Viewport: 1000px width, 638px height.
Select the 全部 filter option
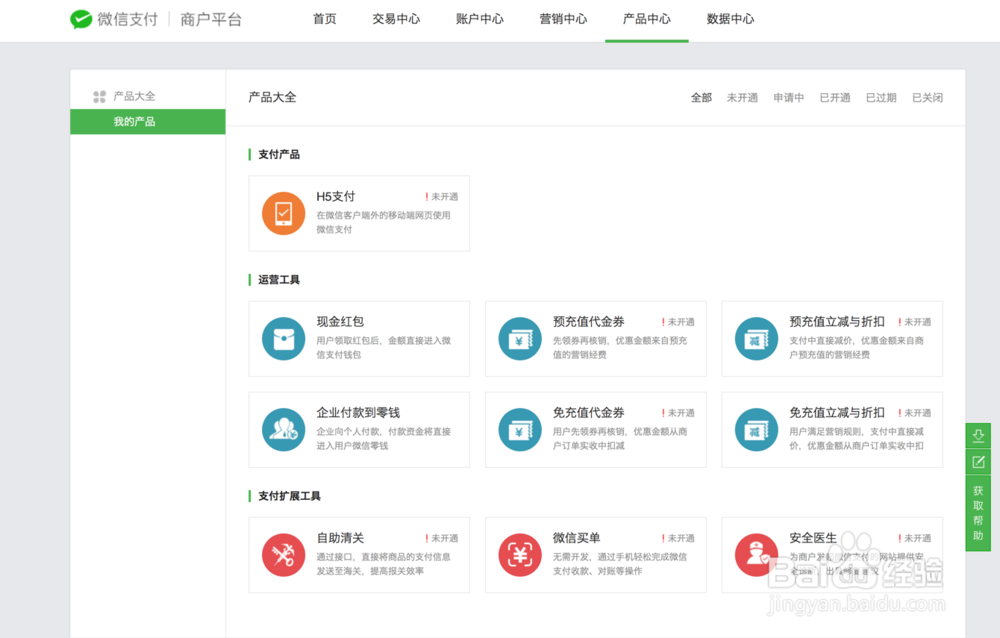(x=701, y=97)
